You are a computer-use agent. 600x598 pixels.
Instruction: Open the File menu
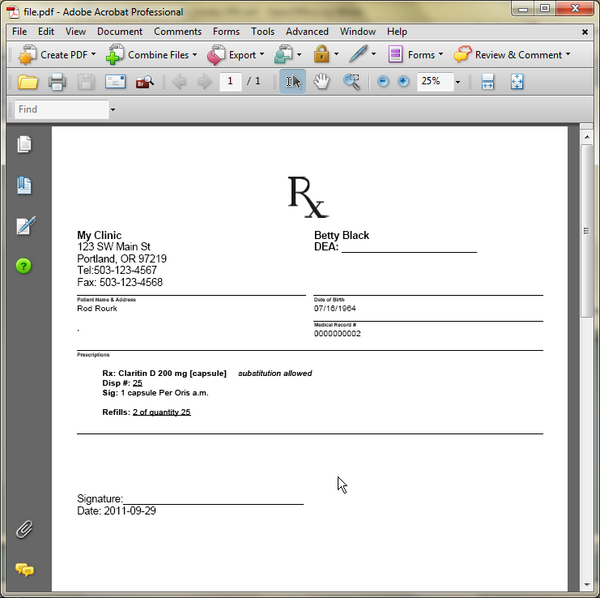pyautogui.click(x=19, y=31)
